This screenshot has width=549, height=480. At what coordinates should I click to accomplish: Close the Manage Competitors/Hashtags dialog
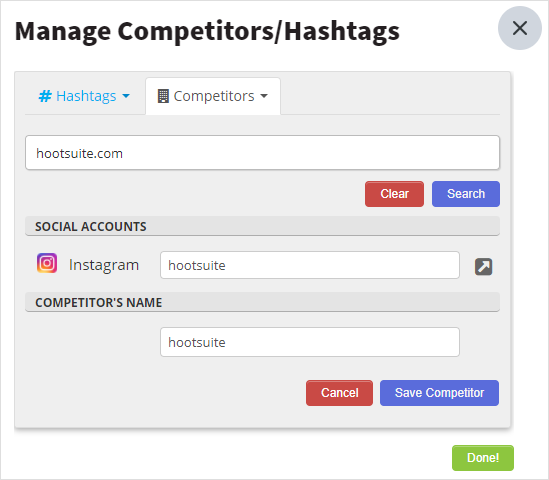(520, 28)
